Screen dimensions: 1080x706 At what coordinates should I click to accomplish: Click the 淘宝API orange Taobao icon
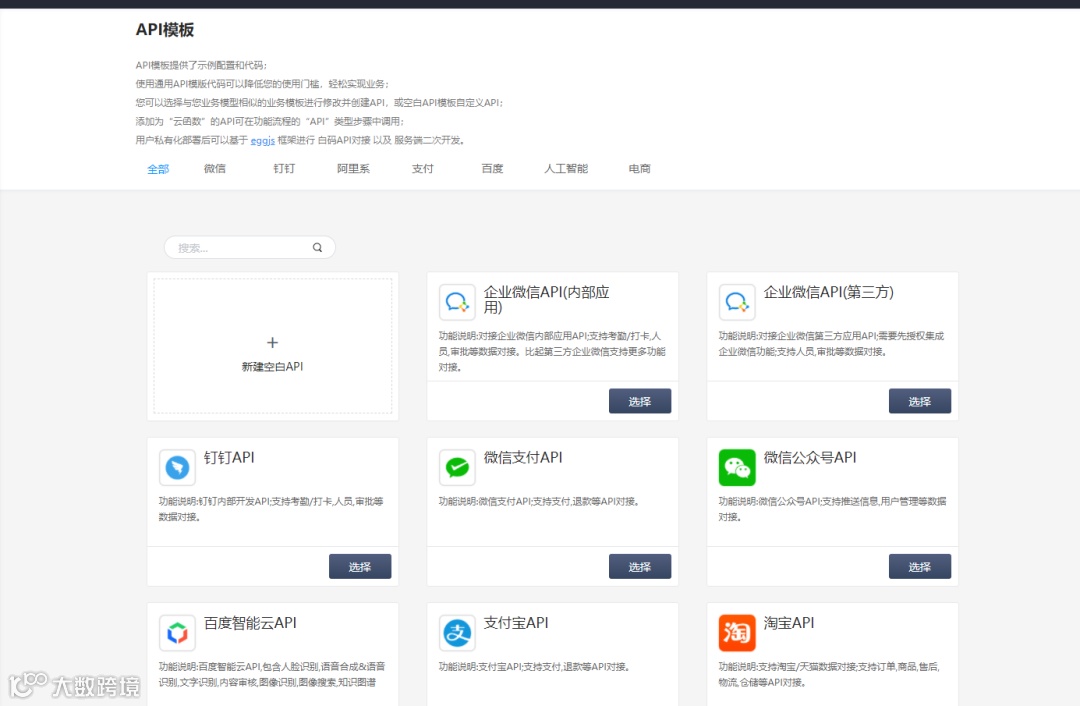737,633
